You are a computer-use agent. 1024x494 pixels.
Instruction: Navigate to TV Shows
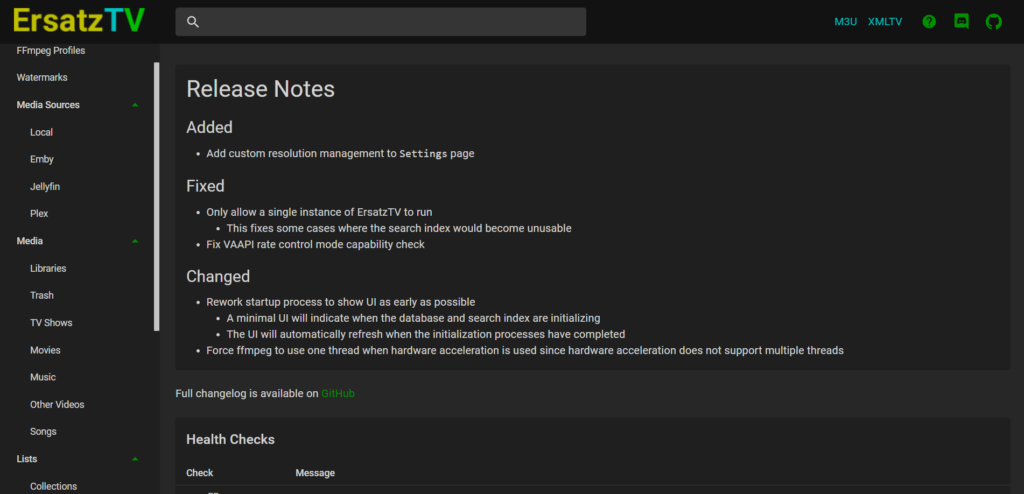click(x=51, y=323)
